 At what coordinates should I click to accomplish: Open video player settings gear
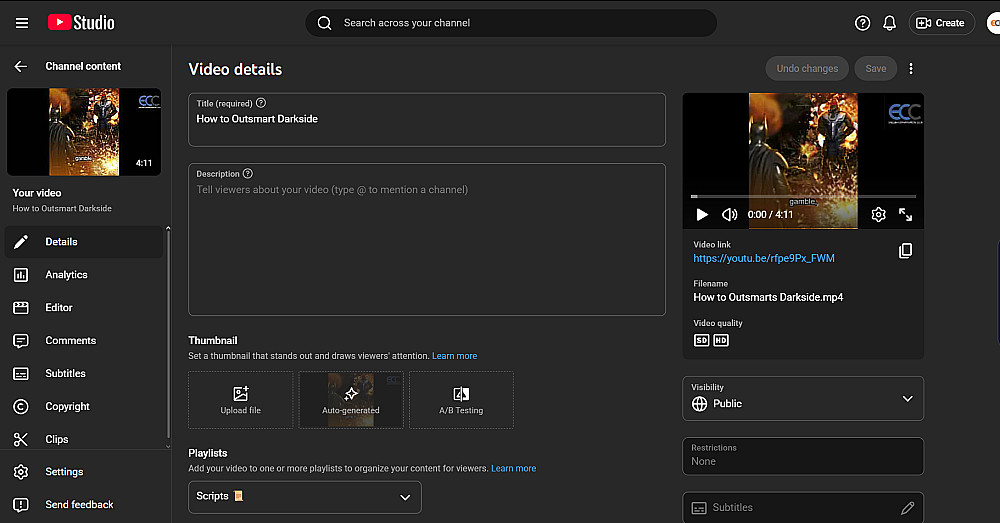point(878,214)
